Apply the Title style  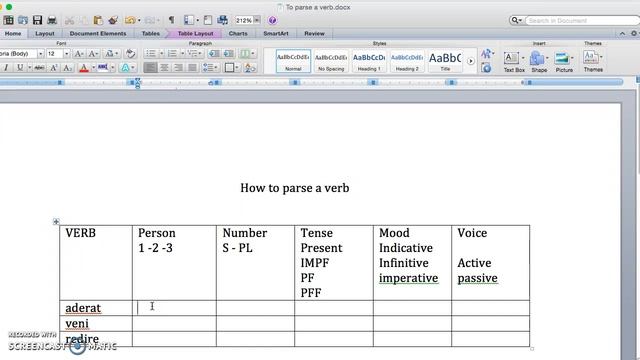pos(445,61)
